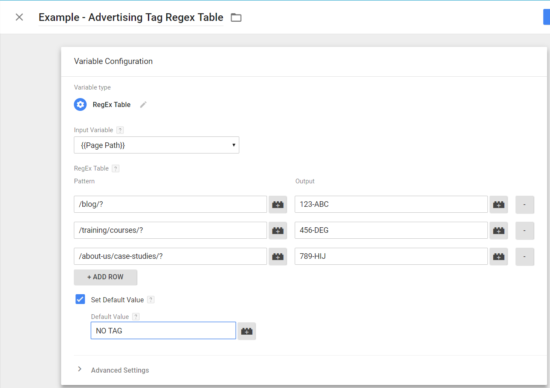
Task: Close the variable editor with X icon
Action: (x=19, y=17)
